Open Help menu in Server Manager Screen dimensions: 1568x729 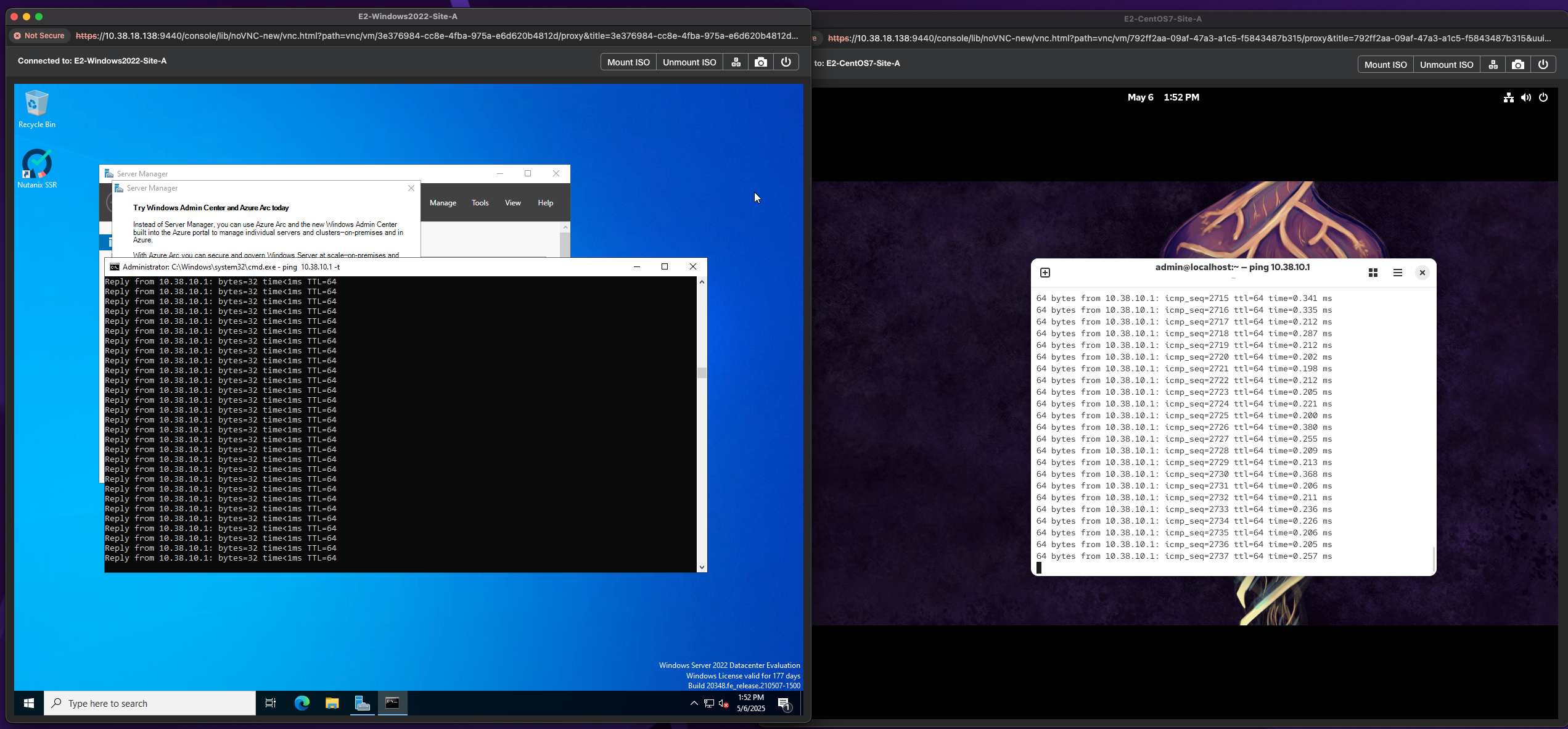pyautogui.click(x=545, y=203)
